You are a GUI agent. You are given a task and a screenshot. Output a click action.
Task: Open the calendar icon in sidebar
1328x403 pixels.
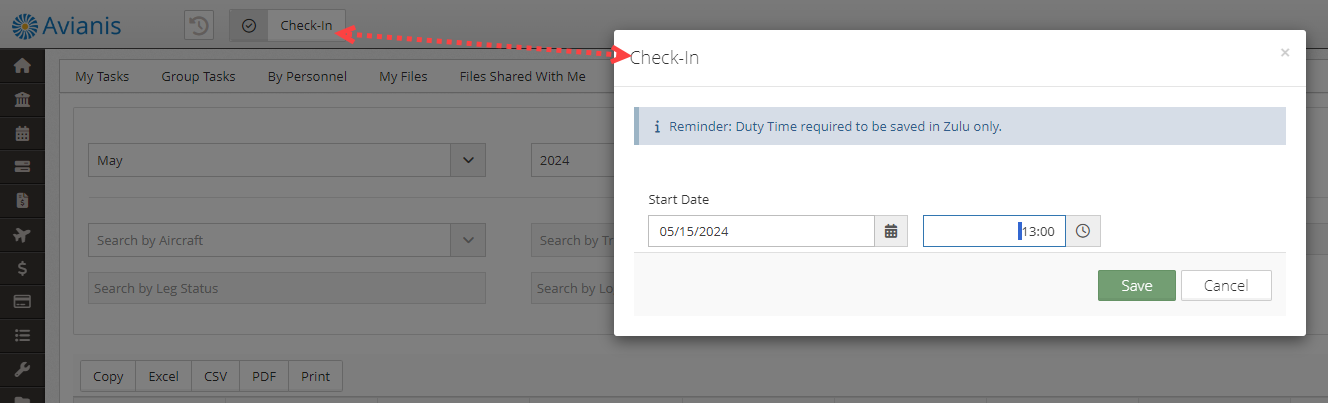[x=22, y=133]
